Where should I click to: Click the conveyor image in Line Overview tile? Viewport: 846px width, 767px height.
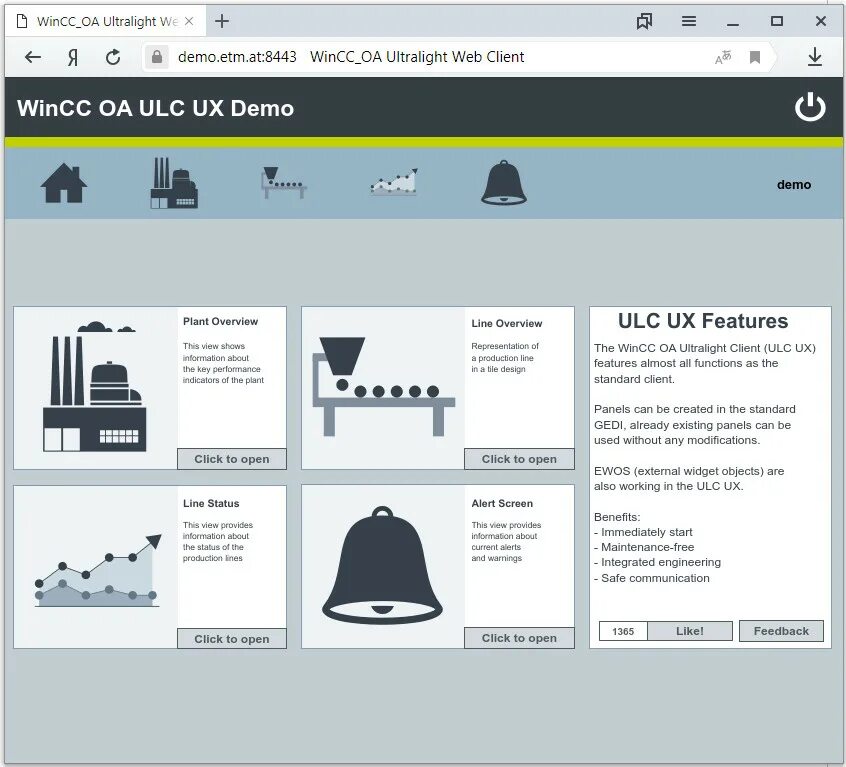point(384,386)
